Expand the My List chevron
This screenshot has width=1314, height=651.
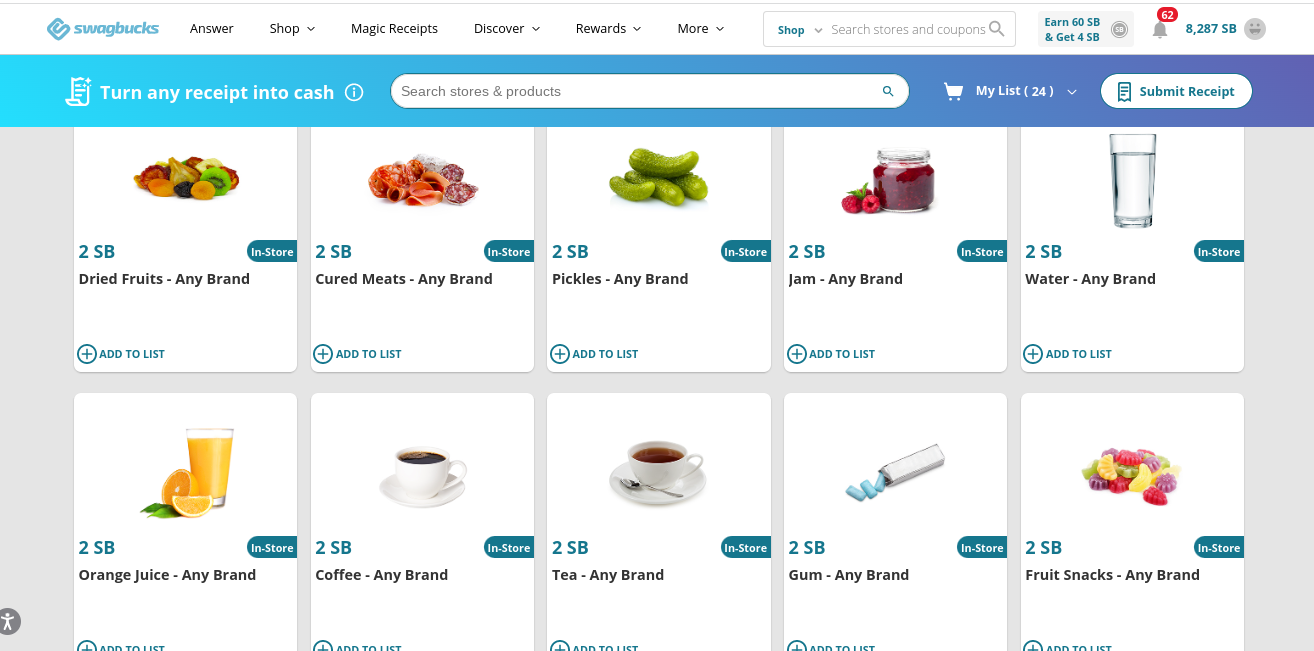click(1072, 92)
